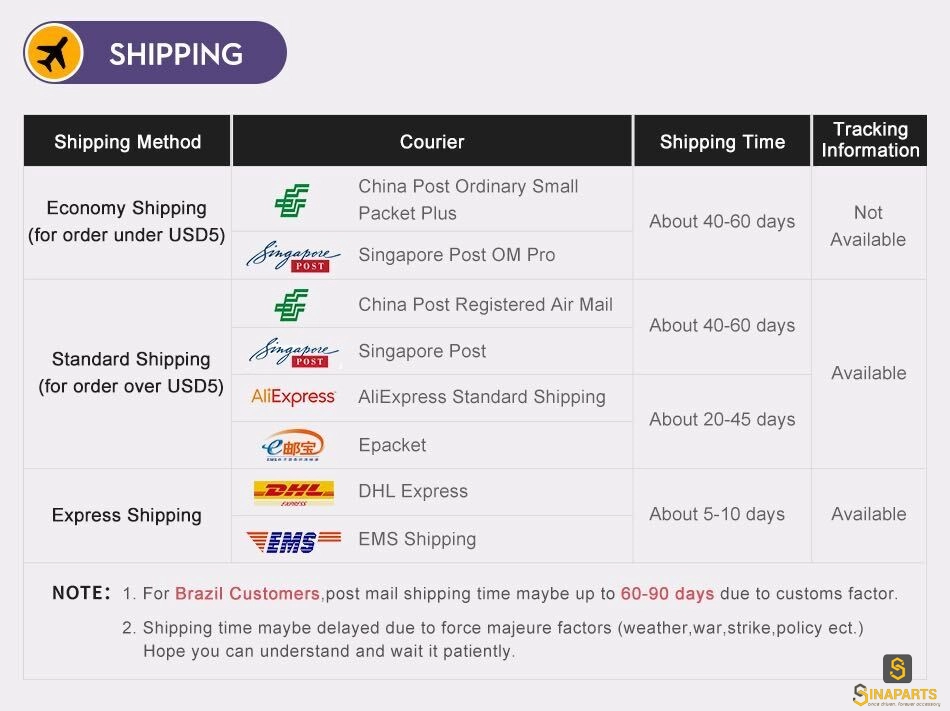
Task: Click the EMS logo
Action: [x=294, y=541]
